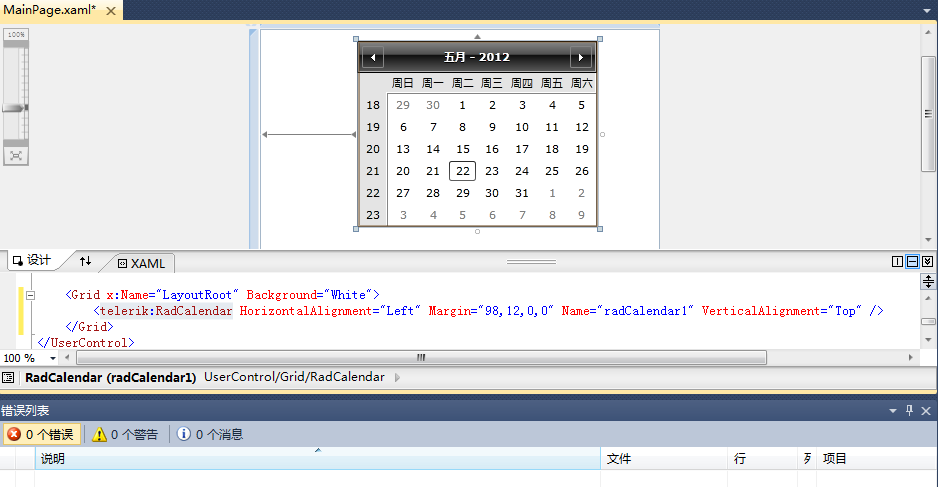This screenshot has height=487, width=938.
Task: Toggle the 0 个消息 messages filter
Action: tap(210, 434)
